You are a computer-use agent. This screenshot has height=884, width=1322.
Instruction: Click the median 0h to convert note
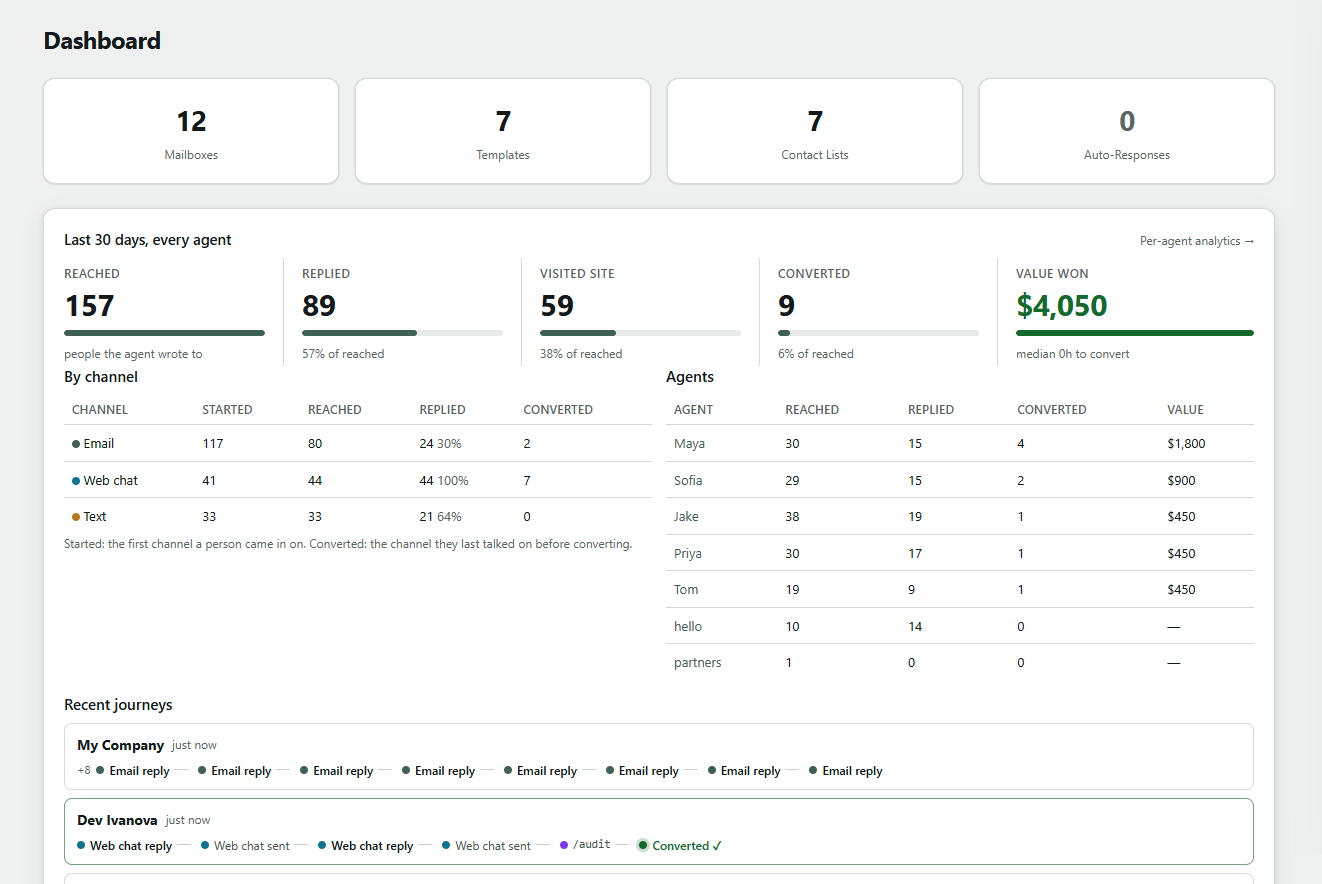1073,354
